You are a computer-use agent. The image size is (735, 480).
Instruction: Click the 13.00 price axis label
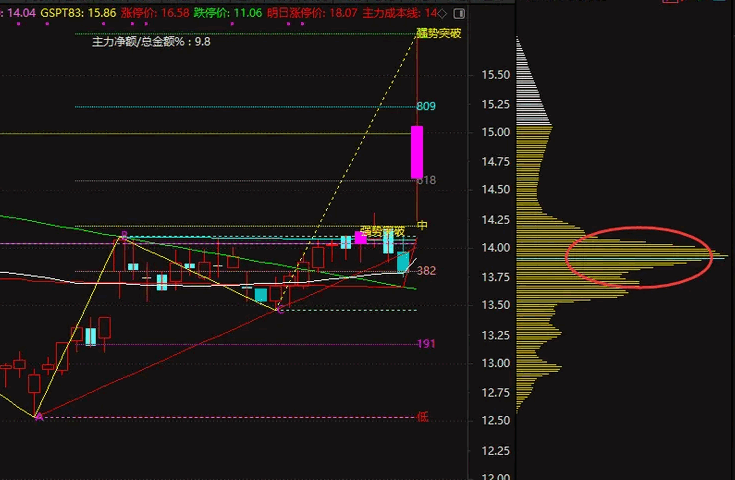tap(495, 363)
